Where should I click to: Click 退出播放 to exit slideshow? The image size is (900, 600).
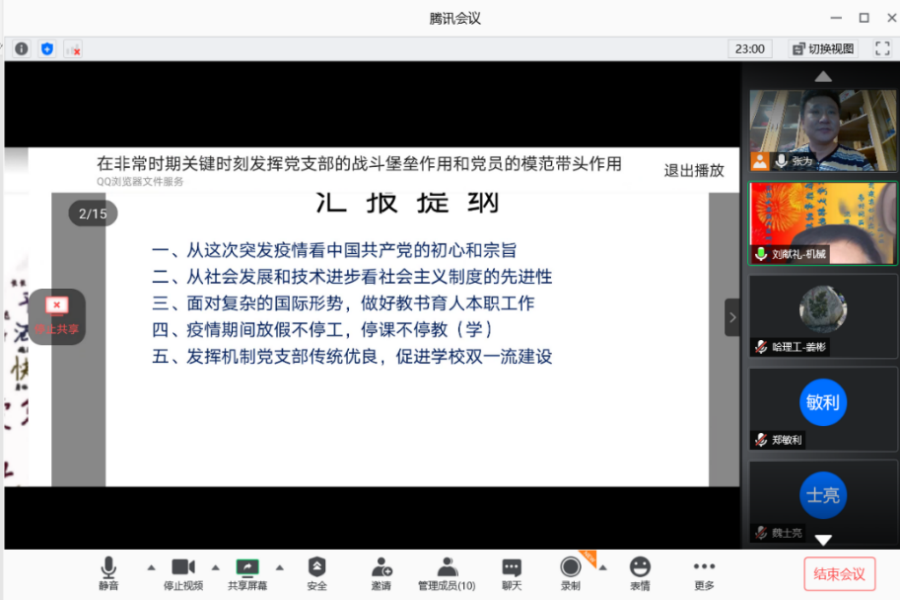694,170
